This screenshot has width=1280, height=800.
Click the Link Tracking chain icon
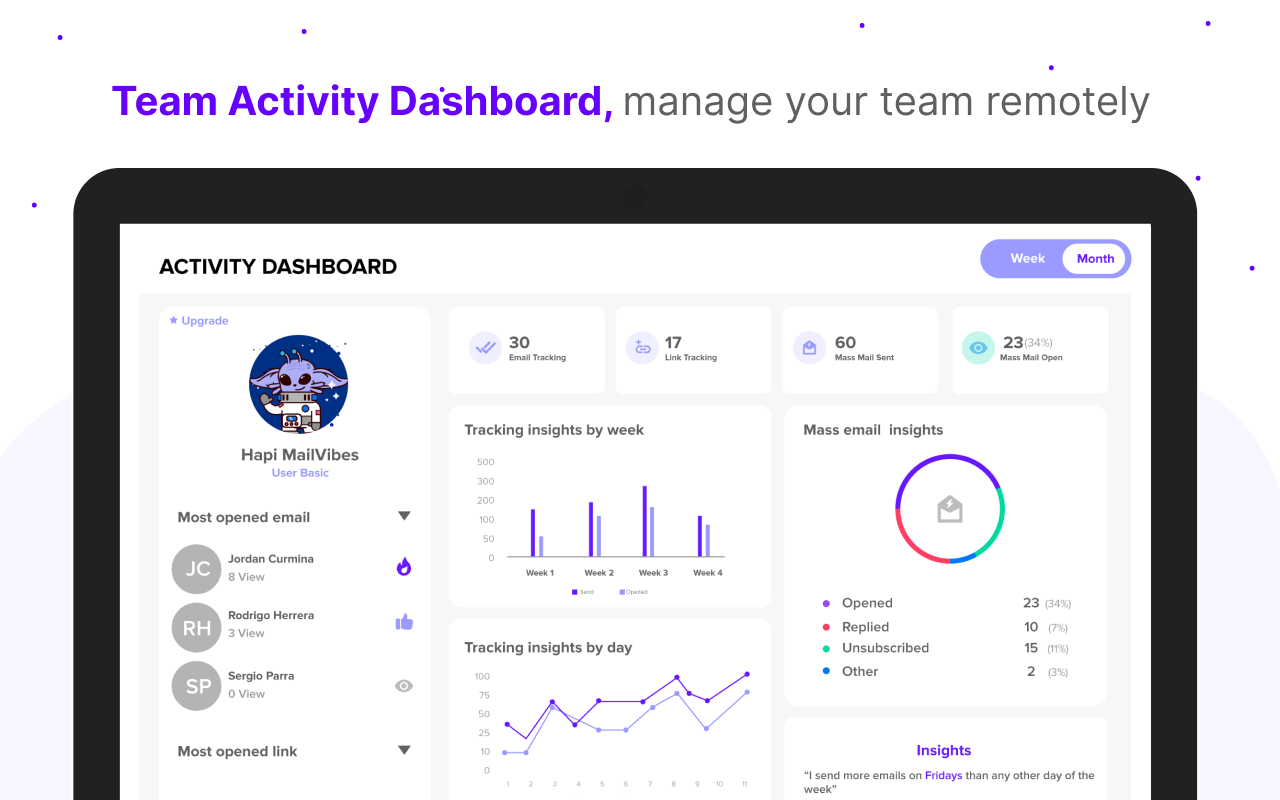click(x=642, y=348)
